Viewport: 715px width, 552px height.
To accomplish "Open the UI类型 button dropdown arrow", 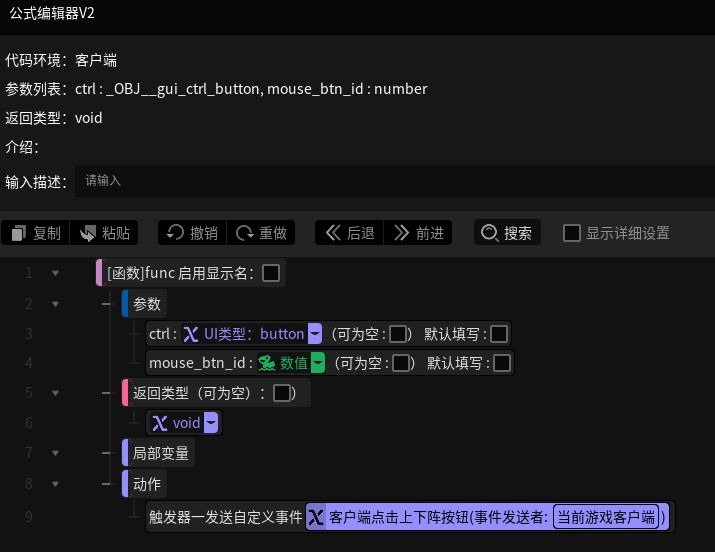I will [315, 334].
